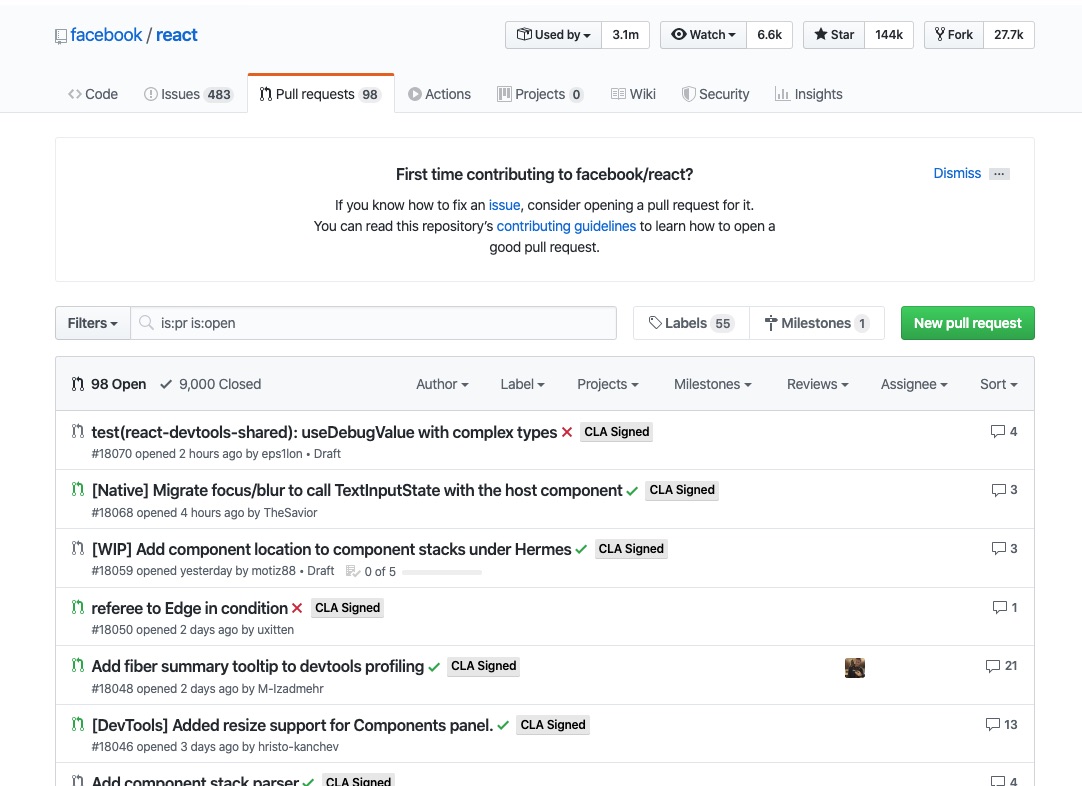Click green check on WIP Hermes component stacks PR
Viewport: 1082px width, 786px height.
tap(581, 549)
